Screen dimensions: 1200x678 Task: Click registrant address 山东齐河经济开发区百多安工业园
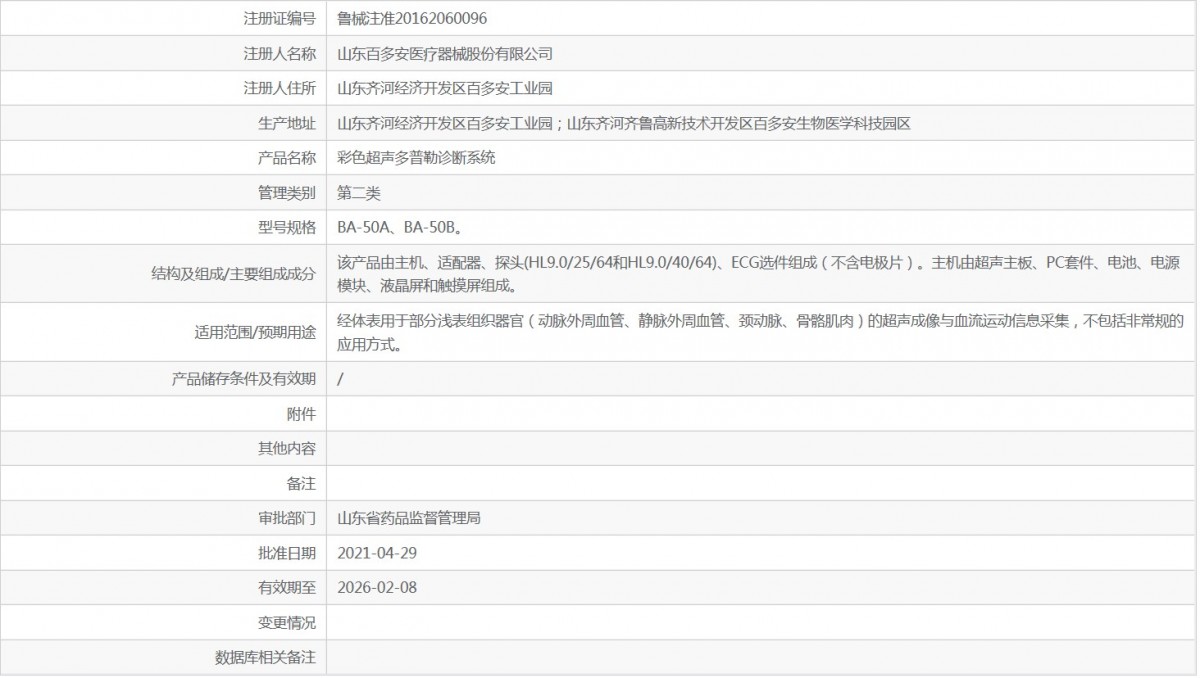pyautogui.click(x=444, y=88)
